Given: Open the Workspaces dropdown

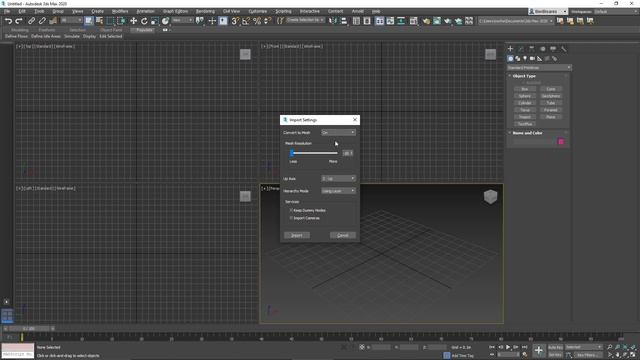Looking at the screenshot, I should [x=618, y=11].
